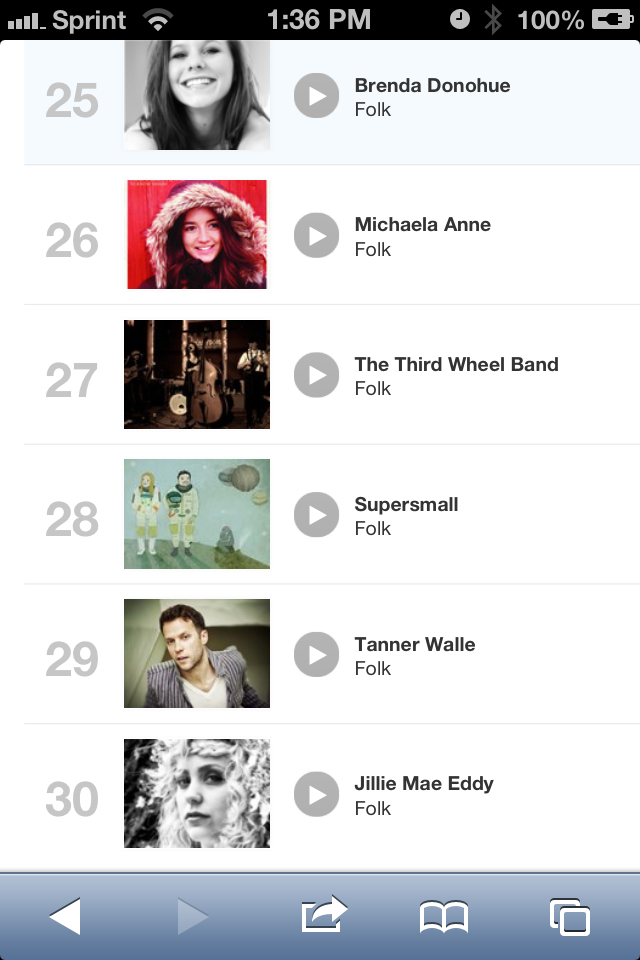Open Supersmall artwork thumbnail
640x960 pixels.
[x=197, y=514]
